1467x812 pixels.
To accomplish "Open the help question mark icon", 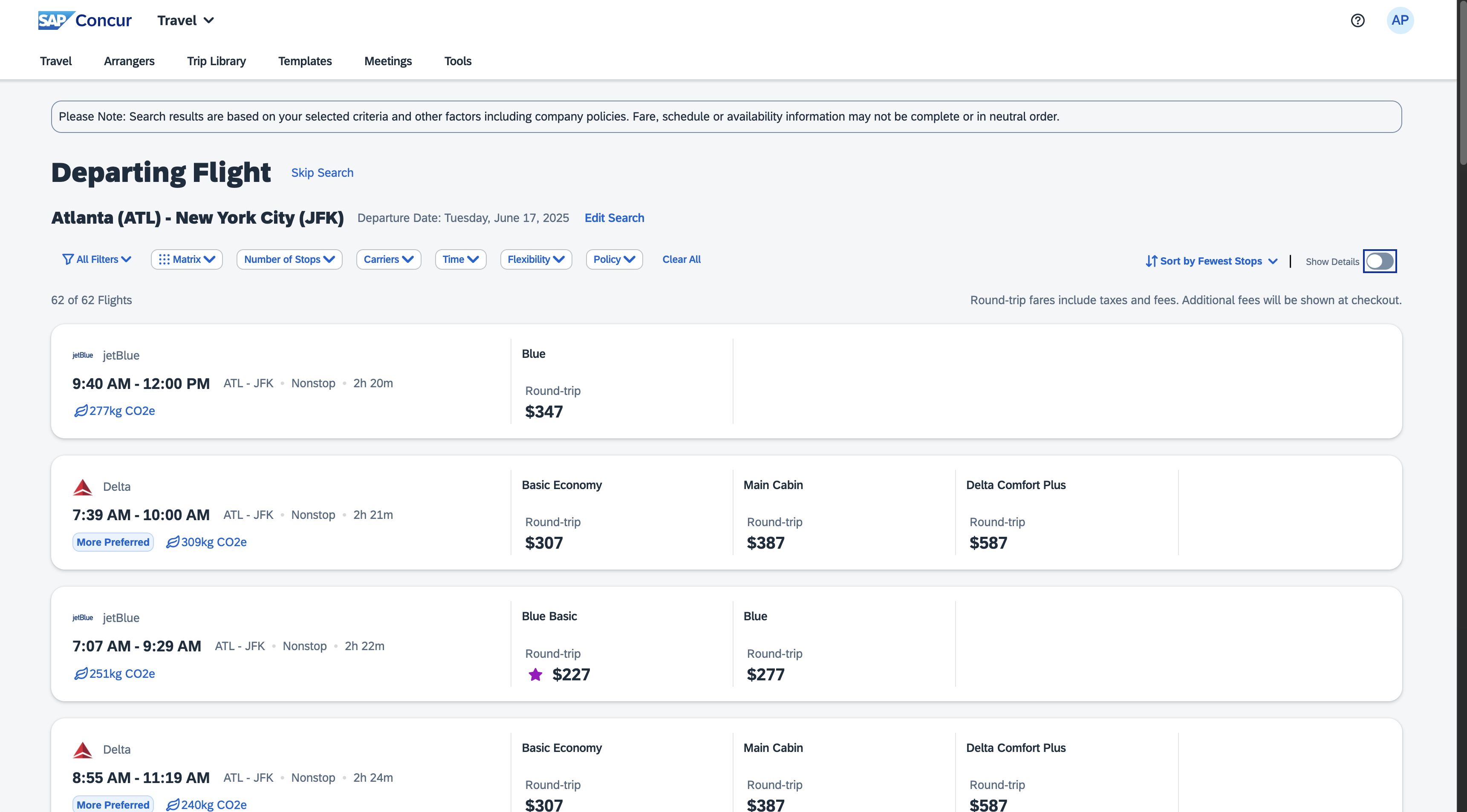I will point(1357,20).
